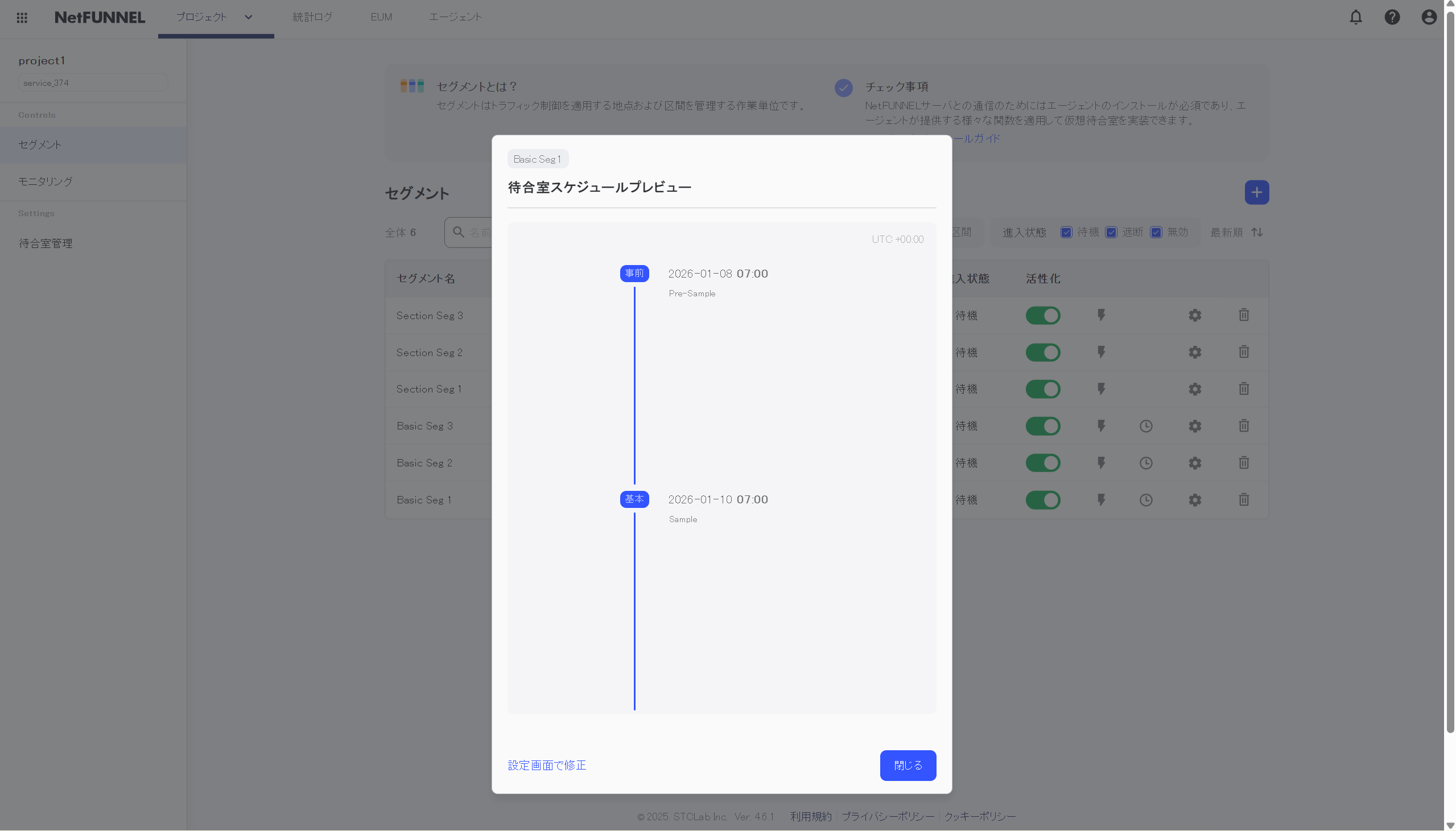Click the sort arrows next to 最新順
The height and width of the screenshot is (831, 1456).
coord(1257,231)
